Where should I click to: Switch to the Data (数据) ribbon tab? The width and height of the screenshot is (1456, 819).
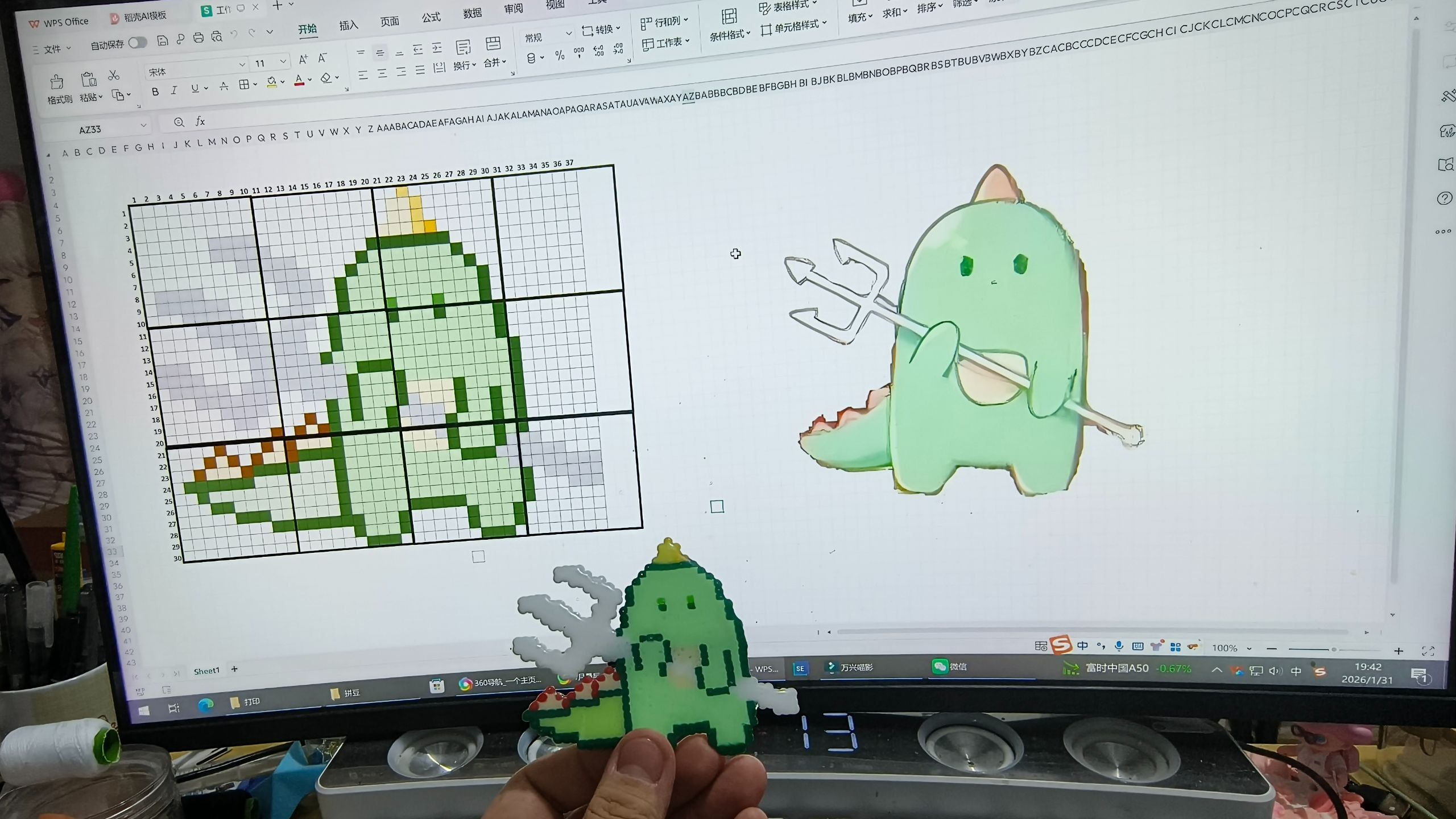point(472,13)
